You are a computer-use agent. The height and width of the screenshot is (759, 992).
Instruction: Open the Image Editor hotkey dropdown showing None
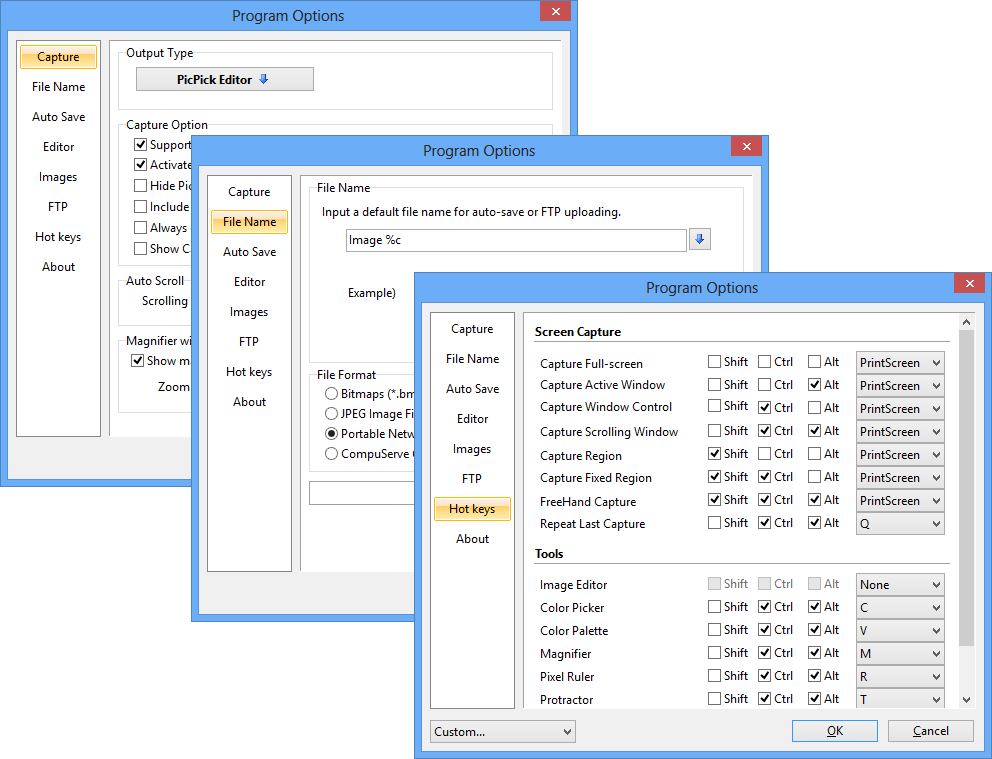pyautogui.click(x=899, y=584)
